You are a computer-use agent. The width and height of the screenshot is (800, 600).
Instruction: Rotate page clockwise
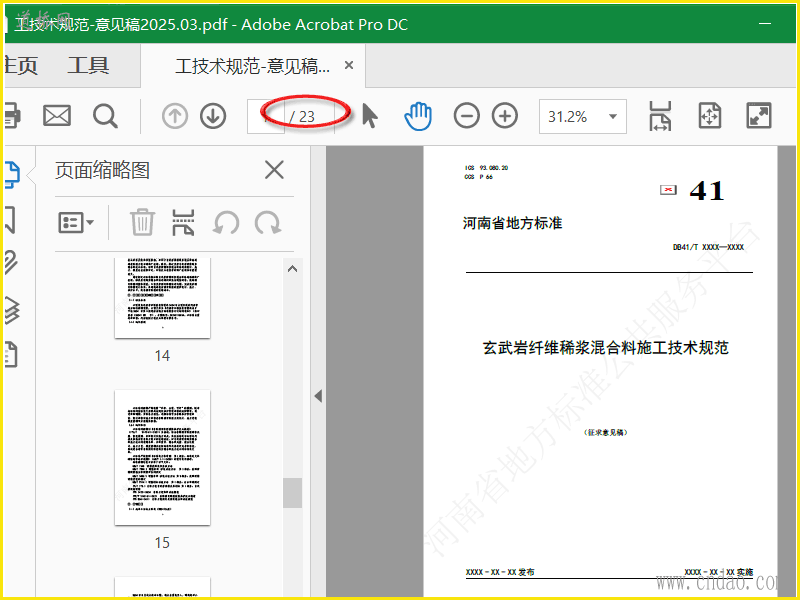pyautogui.click(x=268, y=222)
